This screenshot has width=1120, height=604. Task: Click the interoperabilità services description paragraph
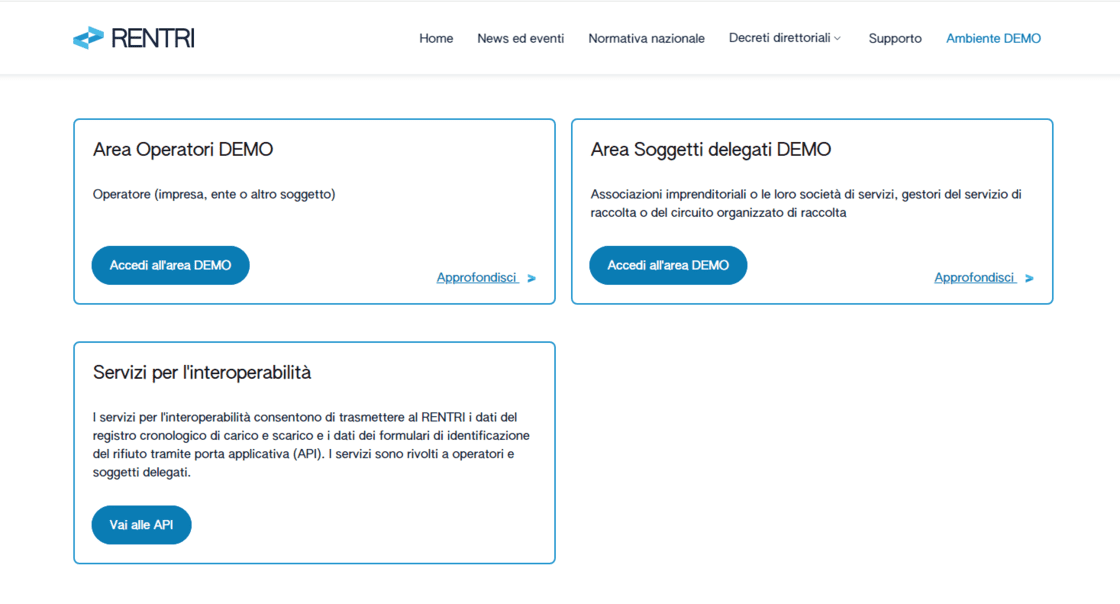311,445
